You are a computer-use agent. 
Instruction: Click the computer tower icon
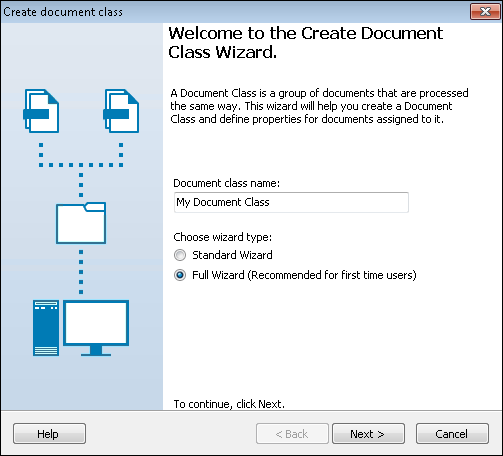[x=46, y=328]
